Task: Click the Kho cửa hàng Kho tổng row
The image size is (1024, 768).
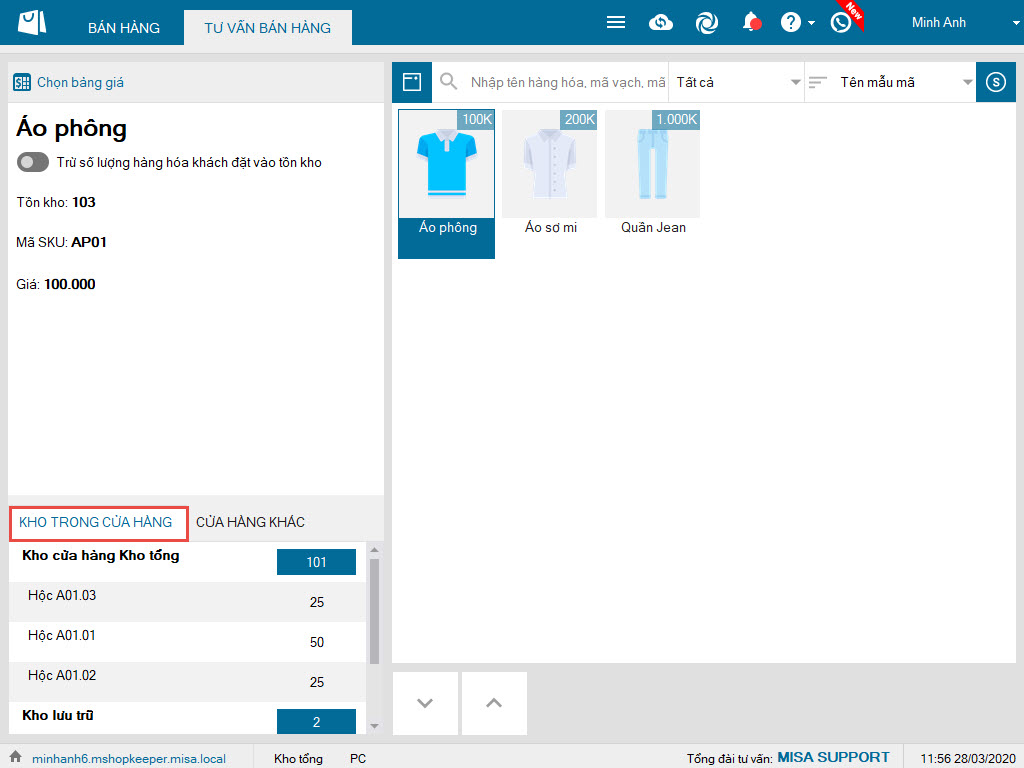Action: [x=187, y=562]
